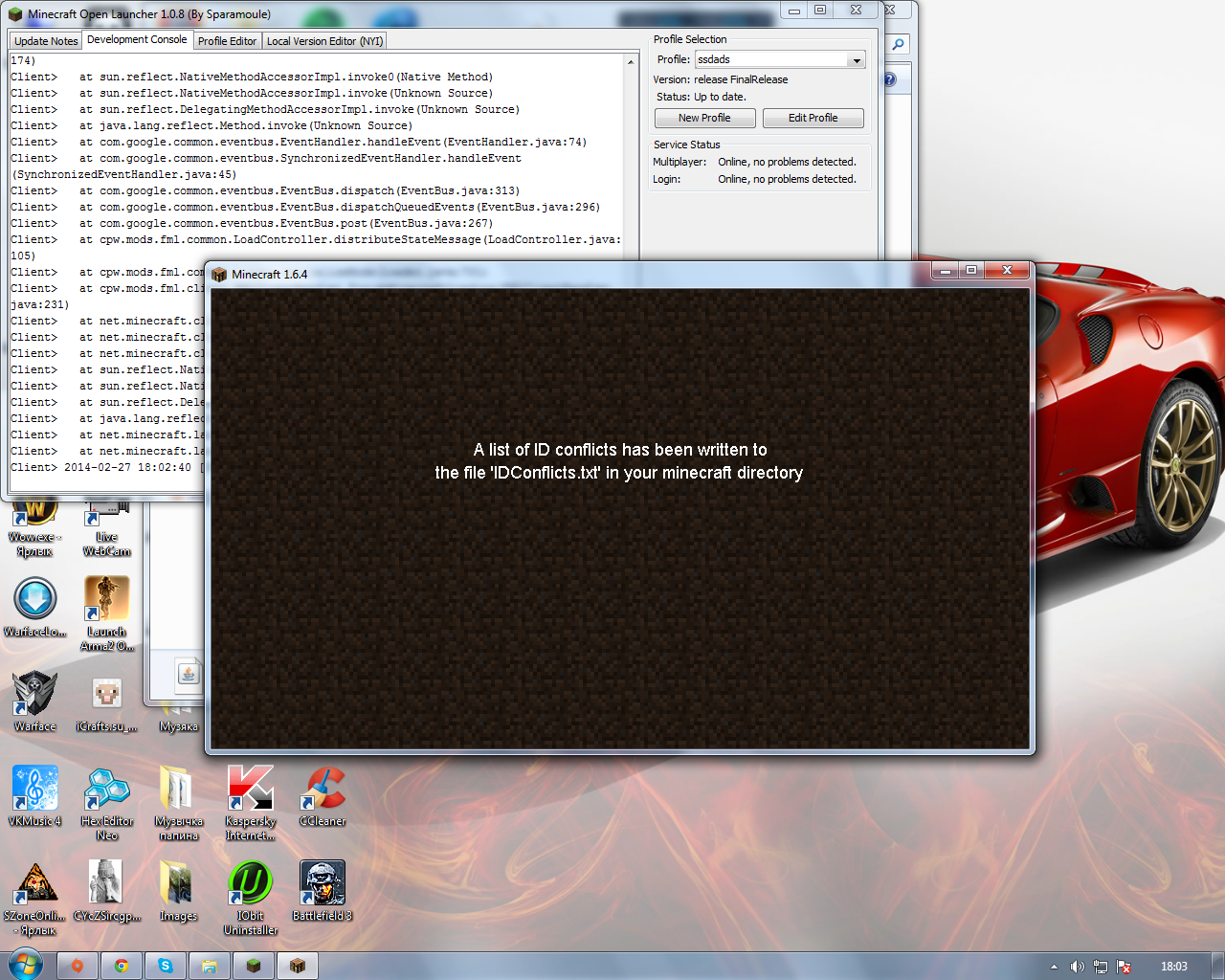Open Skype from the taskbar
Screen dimensions: 1225x980
coord(166,966)
